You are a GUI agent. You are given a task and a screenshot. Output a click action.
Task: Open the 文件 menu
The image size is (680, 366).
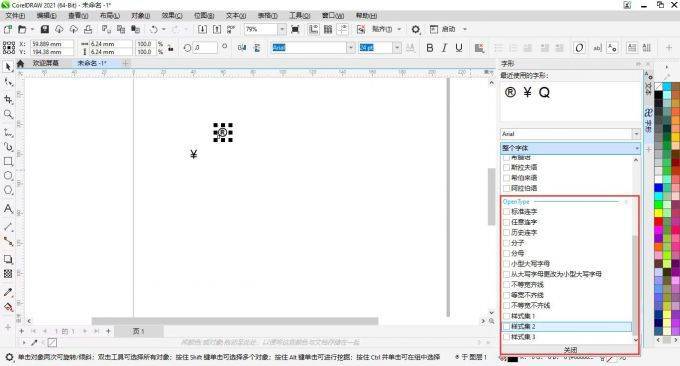15,16
